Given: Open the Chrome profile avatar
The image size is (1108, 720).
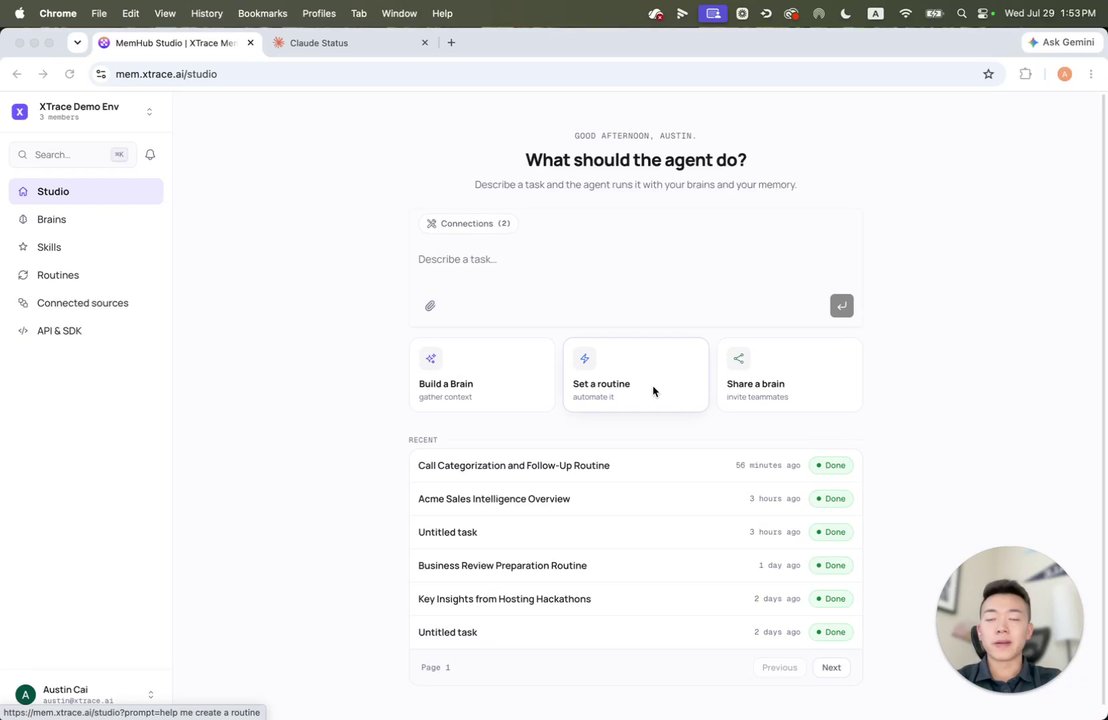Looking at the screenshot, I should 1064,74.
